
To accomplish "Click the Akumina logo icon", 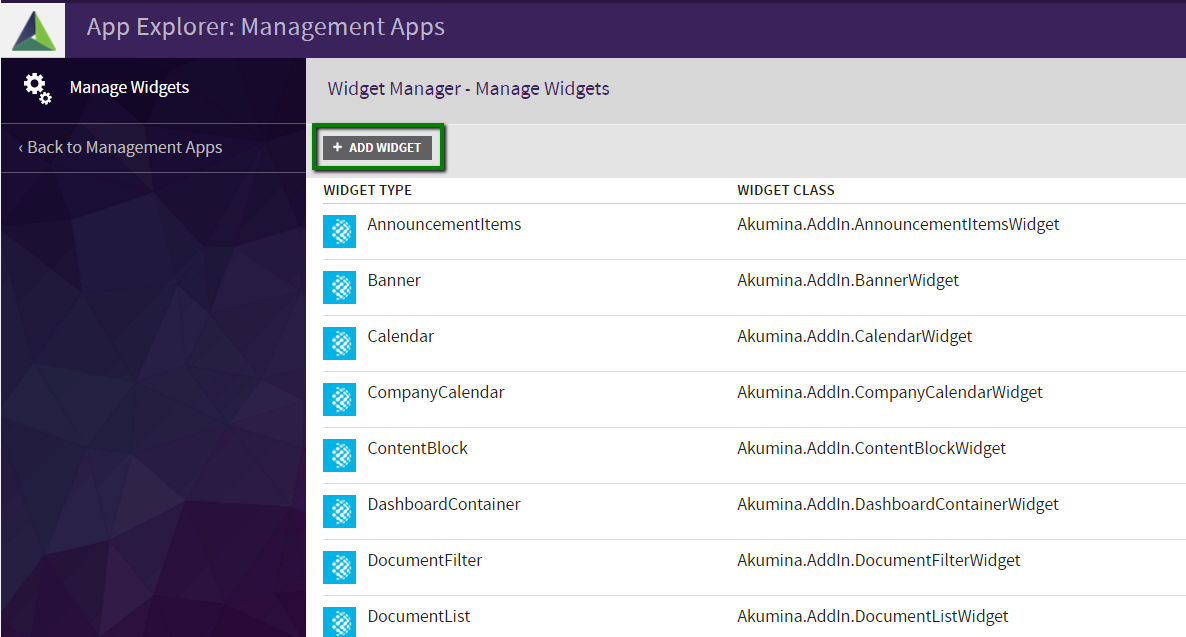I will [x=33, y=30].
